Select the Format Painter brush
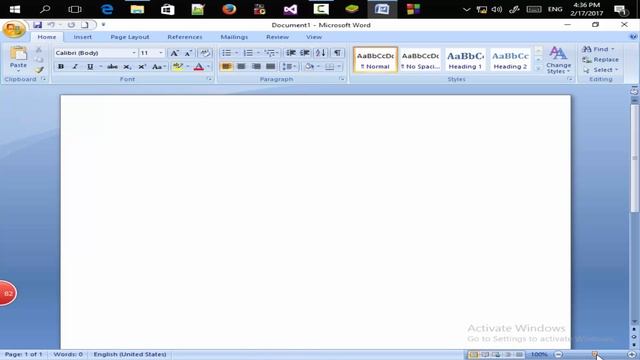640x360 pixels. (39, 70)
